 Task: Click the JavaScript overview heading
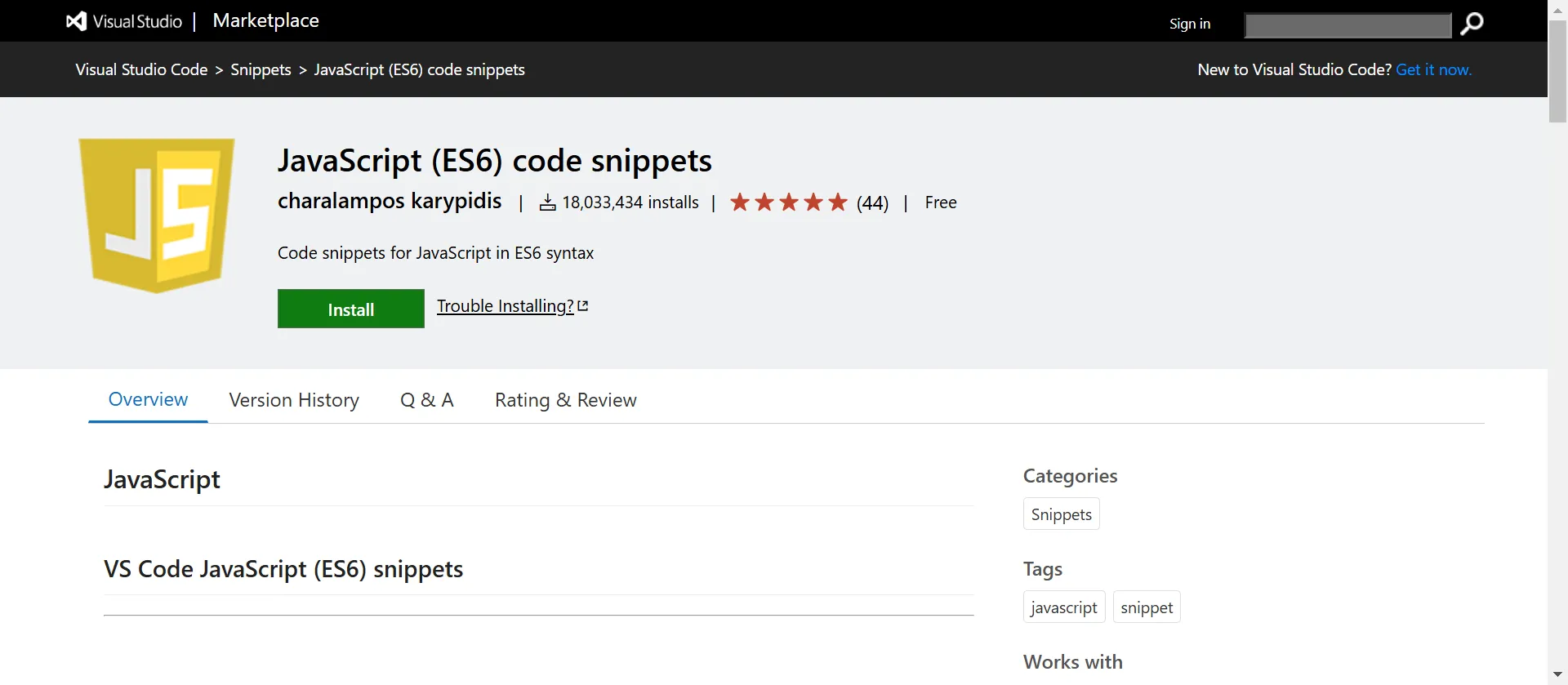click(162, 479)
